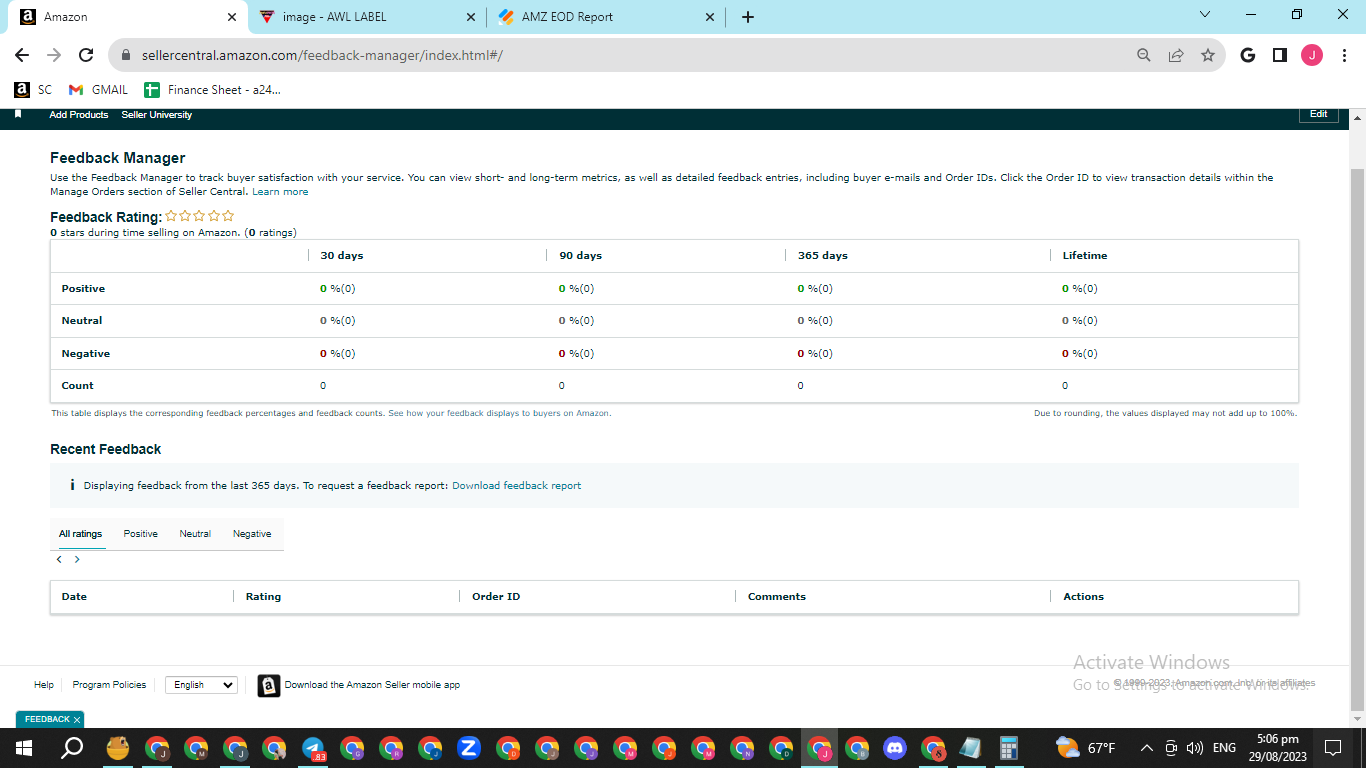1366x768 pixels.
Task: Open the Program Policies link
Action: pyautogui.click(x=109, y=685)
